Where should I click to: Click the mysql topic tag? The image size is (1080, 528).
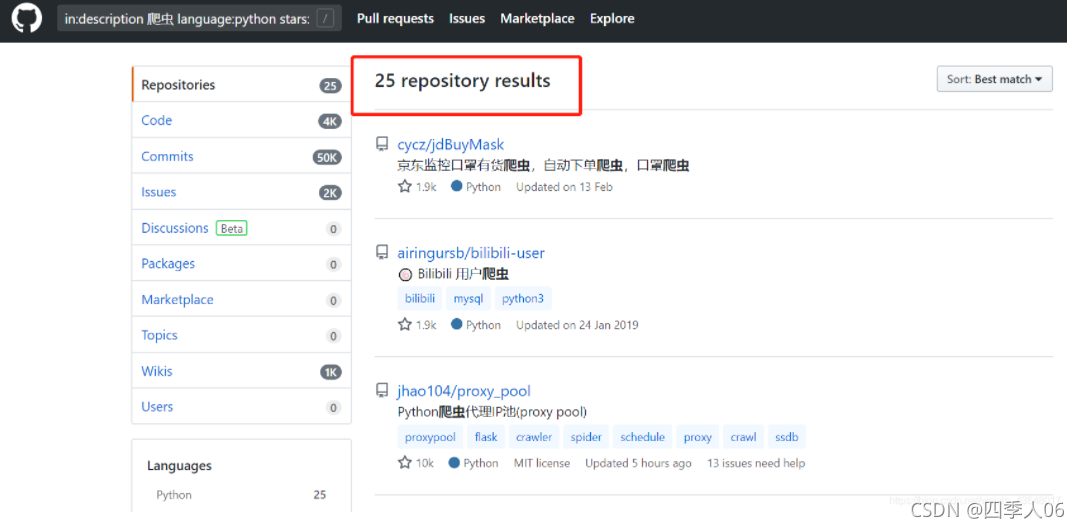point(468,299)
